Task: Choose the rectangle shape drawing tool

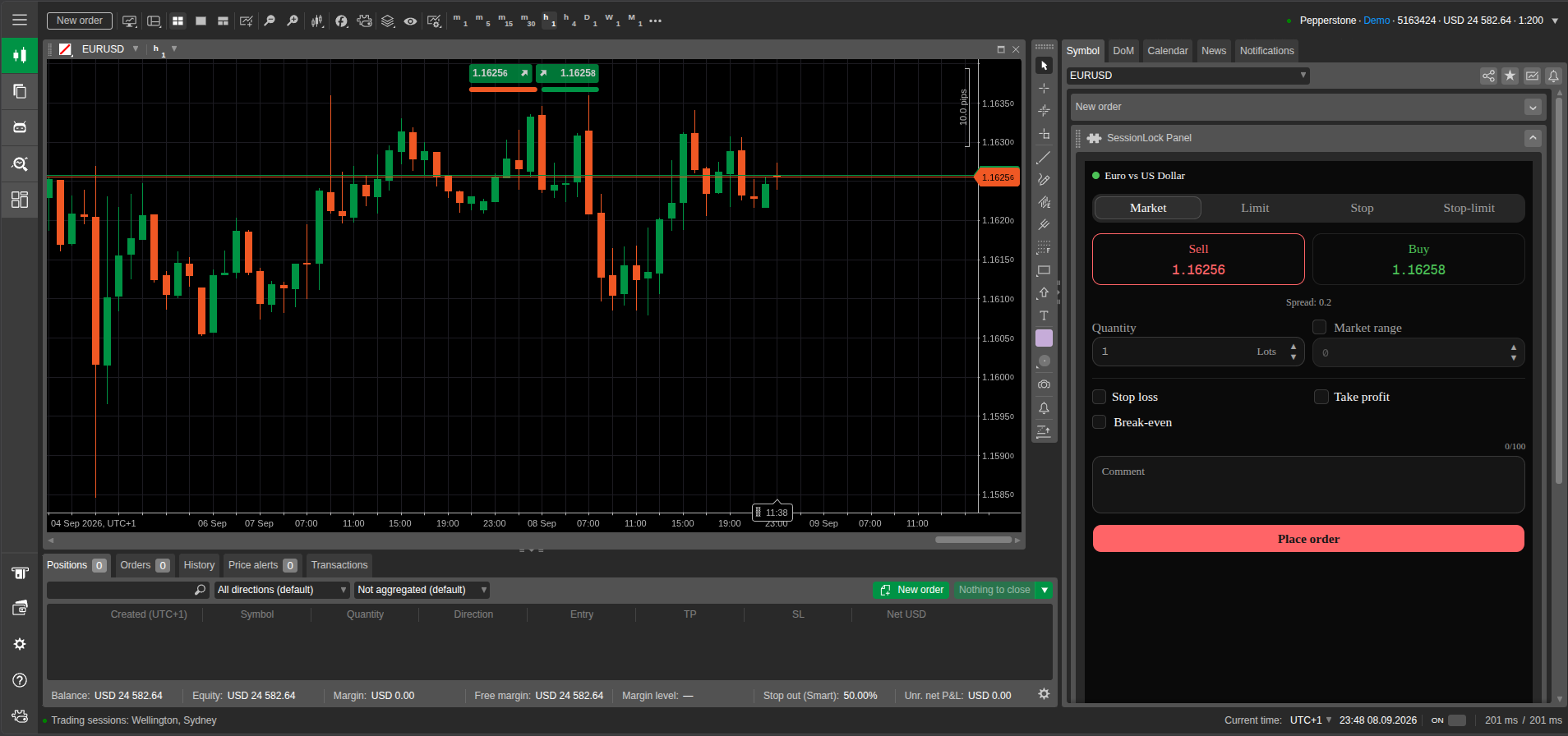Action: (x=1044, y=270)
